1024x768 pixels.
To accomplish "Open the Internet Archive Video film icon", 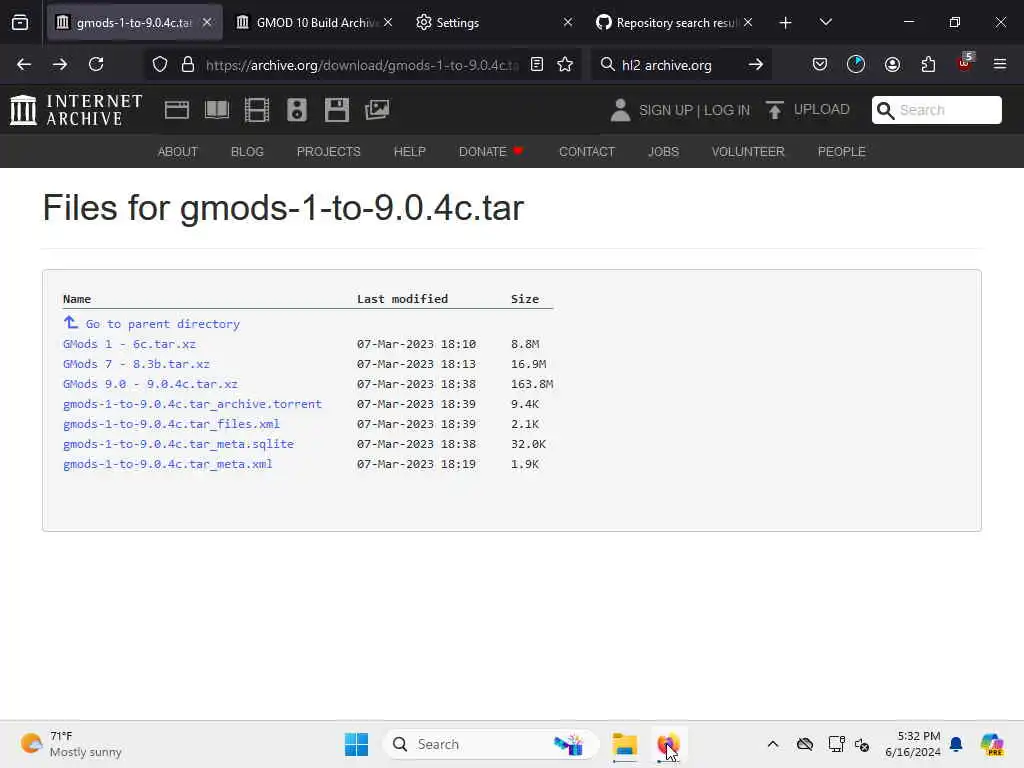I will 257,110.
